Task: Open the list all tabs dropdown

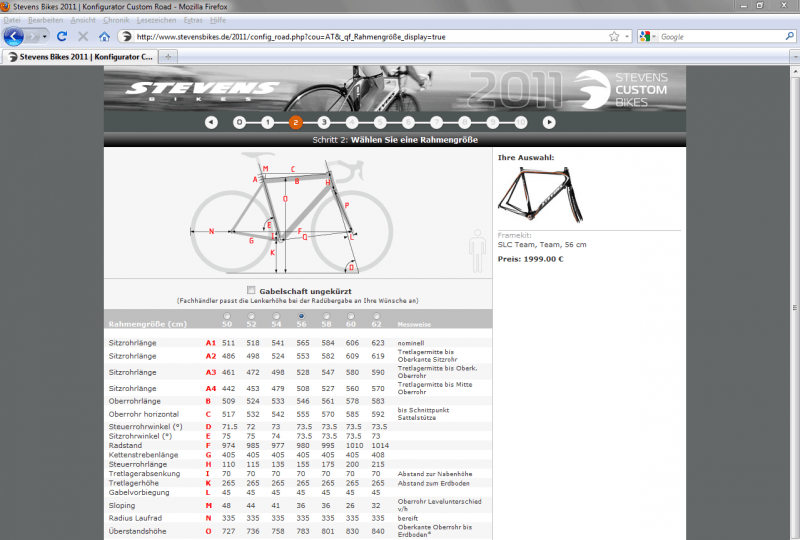Action: pyautogui.click(x=794, y=57)
